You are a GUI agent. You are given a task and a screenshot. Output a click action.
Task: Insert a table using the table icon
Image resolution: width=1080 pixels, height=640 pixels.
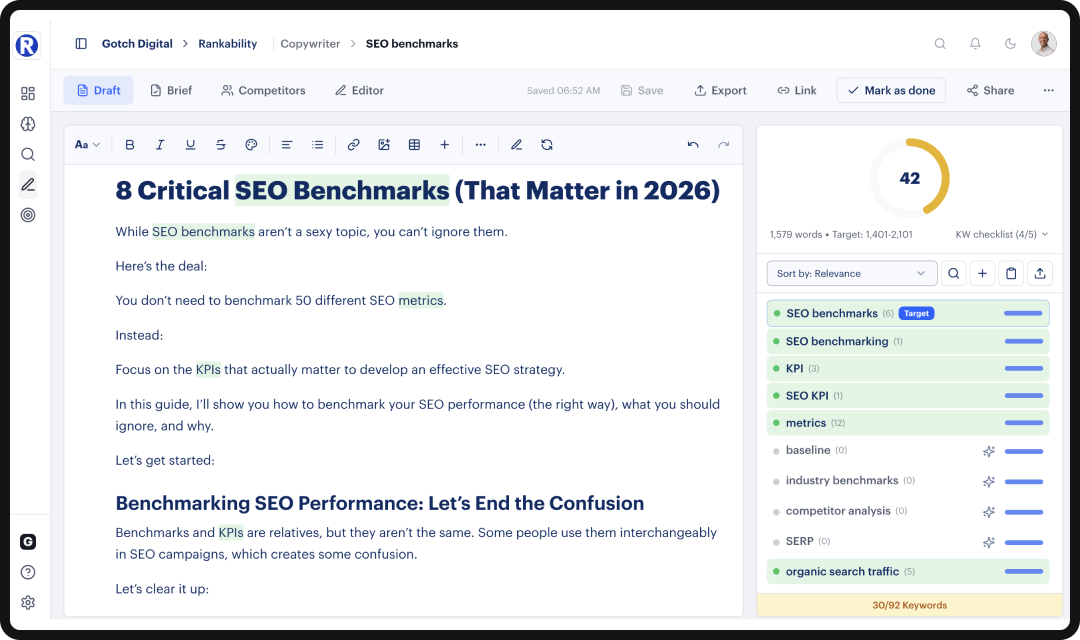pyautogui.click(x=414, y=144)
